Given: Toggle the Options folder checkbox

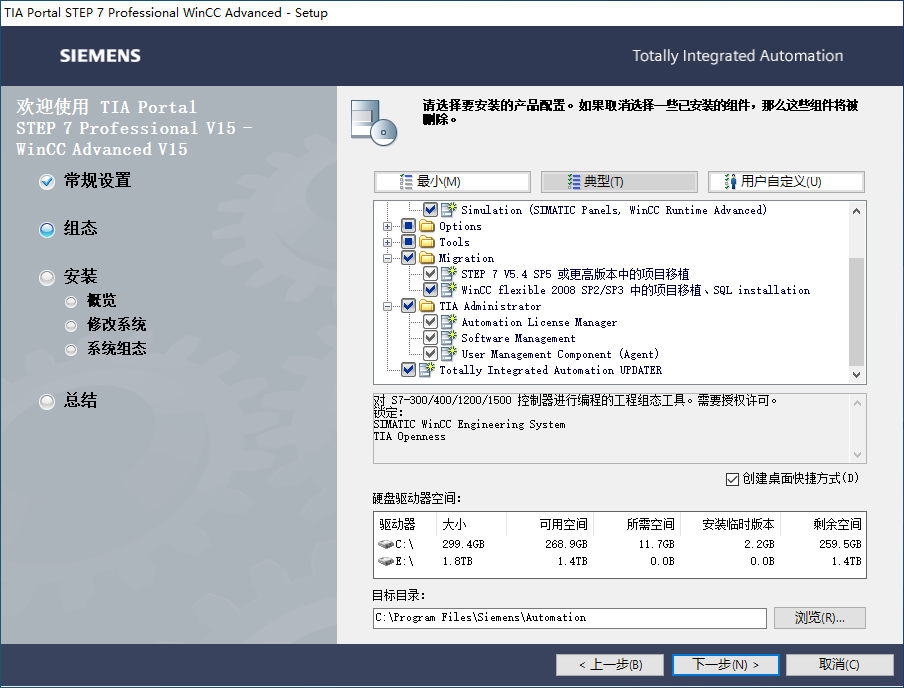Looking at the screenshot, I should coord(408,225).
